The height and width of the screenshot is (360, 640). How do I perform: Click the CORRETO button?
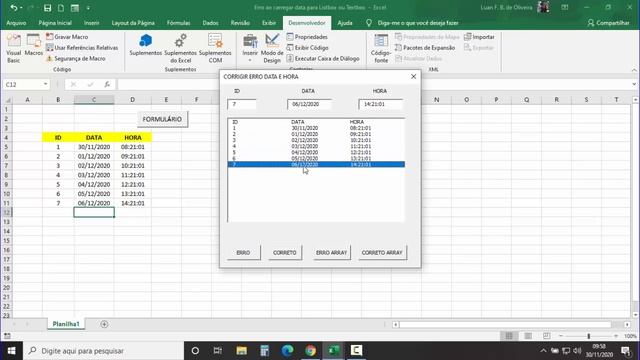click(x=284, y=253)
